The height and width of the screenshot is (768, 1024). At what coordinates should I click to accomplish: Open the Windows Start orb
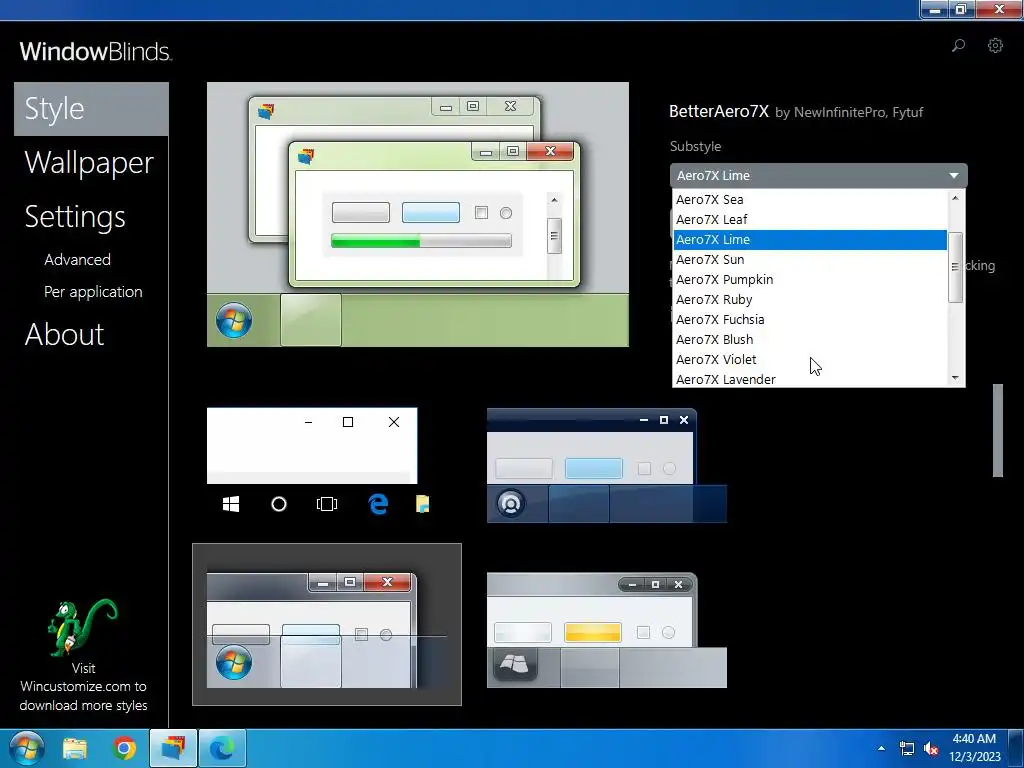tap(27, 748)
